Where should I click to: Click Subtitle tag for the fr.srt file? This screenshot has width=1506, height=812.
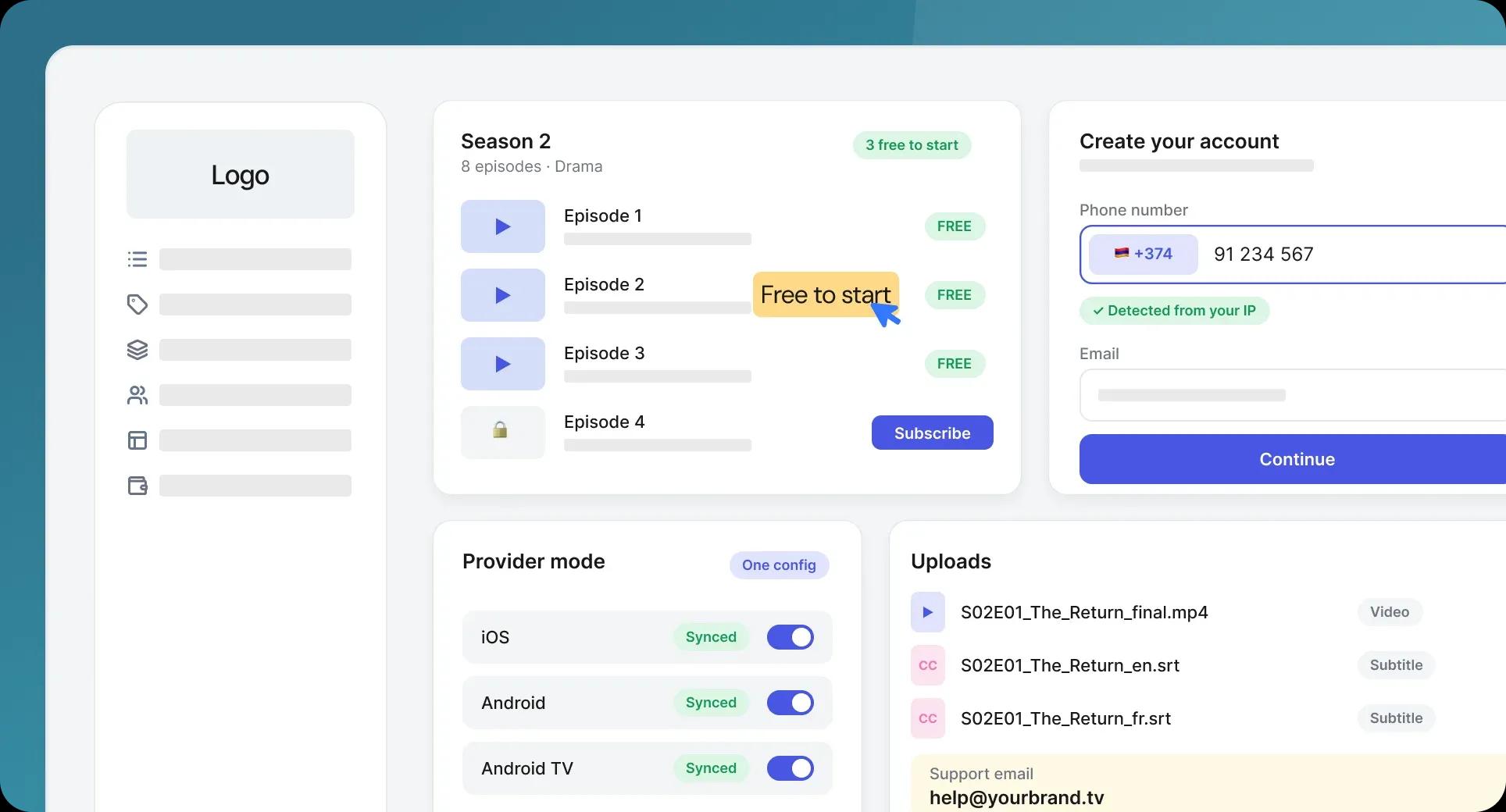1396,718
